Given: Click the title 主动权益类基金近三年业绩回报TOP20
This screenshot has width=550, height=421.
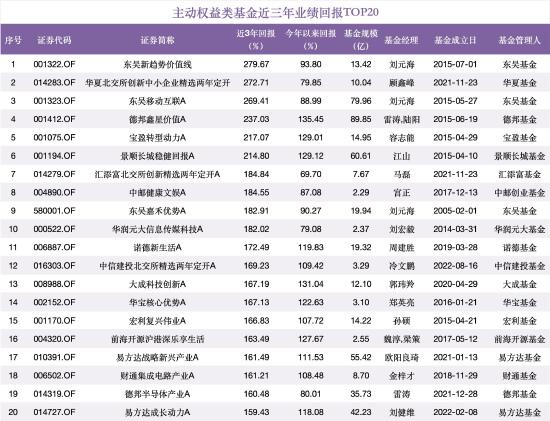Looking at the screenshot, I should coord(275,12).
